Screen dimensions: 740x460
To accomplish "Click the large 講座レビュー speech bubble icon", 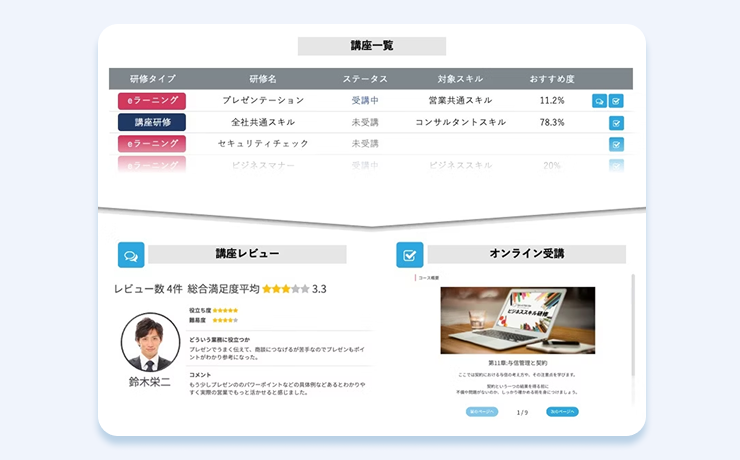I will pos(131,255).
